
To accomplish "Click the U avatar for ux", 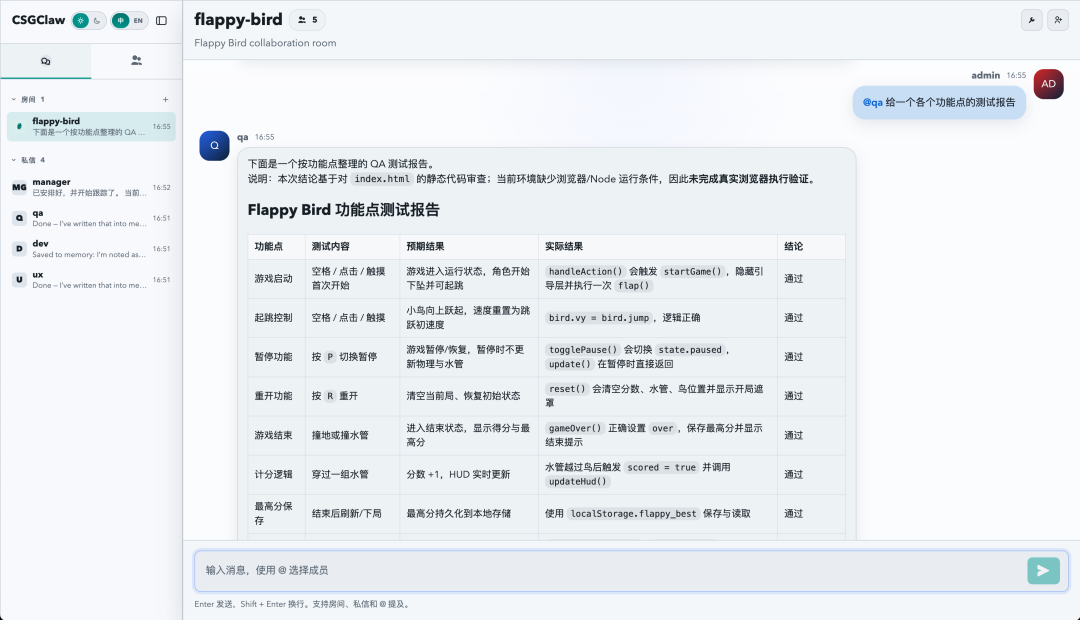I will (x=19, y=280).
